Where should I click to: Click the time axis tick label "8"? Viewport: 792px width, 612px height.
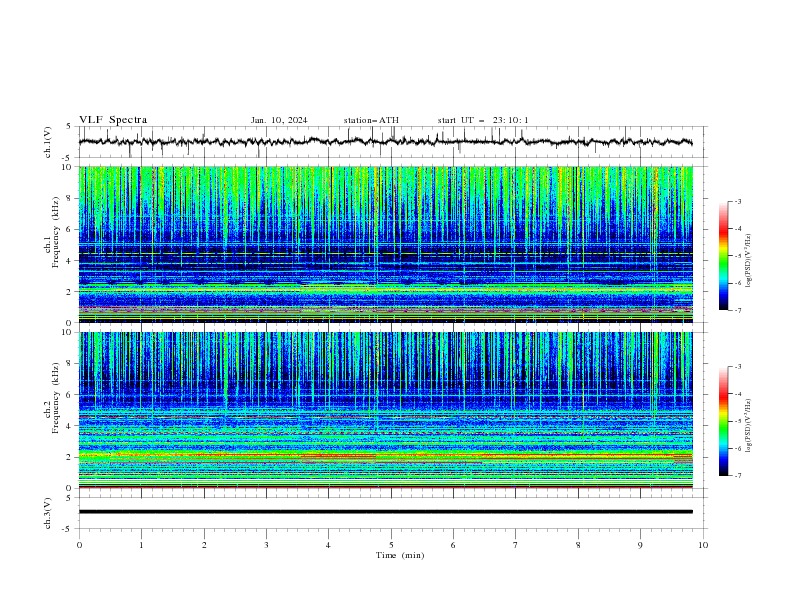tap(578, 545)
